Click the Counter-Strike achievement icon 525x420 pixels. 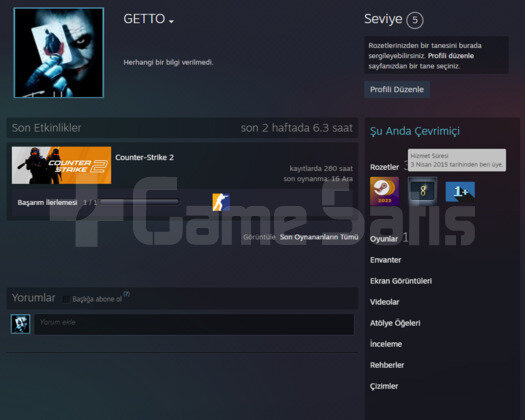(x=221, y=202)
